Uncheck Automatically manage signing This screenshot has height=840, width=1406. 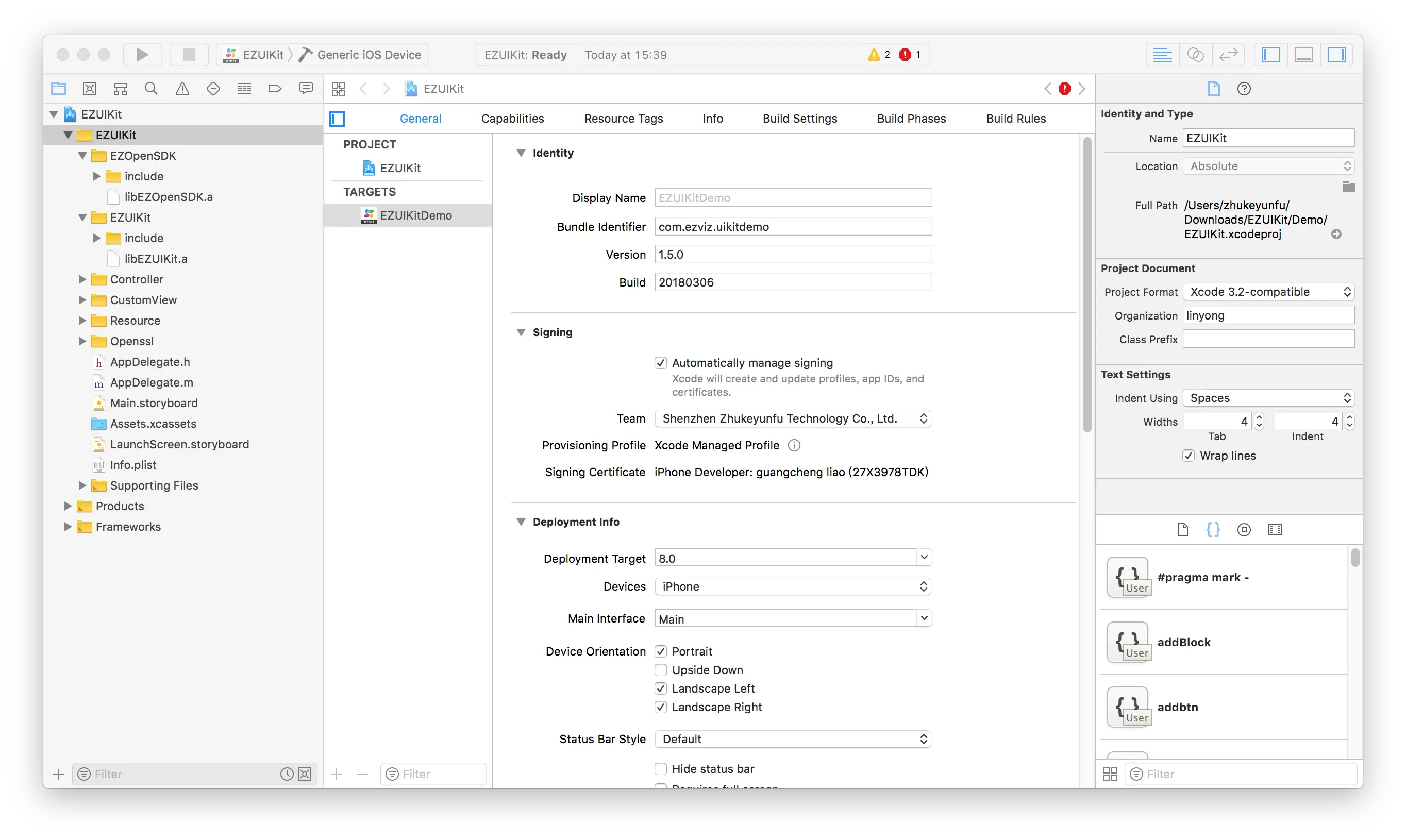[x=661, y=363]
